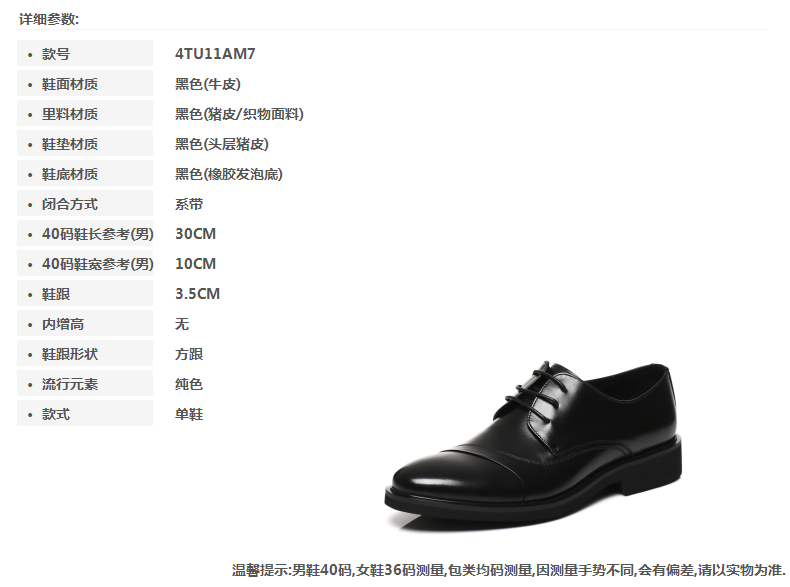The height and width of the screenshot is (587, 790).
Task: Select the 鞋底材质 label cell
Action: coord(85,174)
